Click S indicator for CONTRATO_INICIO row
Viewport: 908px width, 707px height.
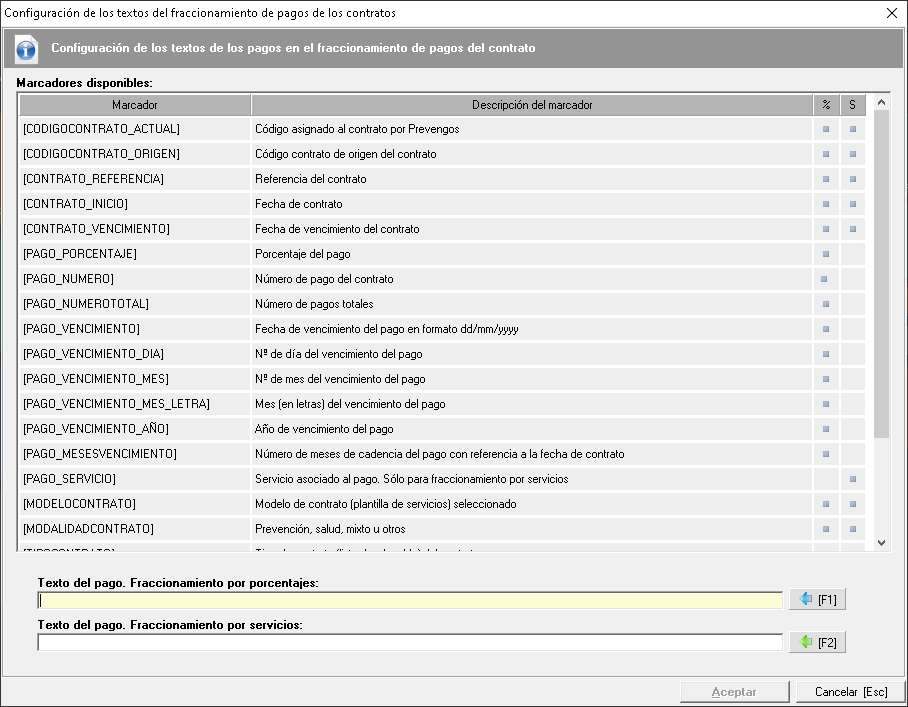point(853,204)
